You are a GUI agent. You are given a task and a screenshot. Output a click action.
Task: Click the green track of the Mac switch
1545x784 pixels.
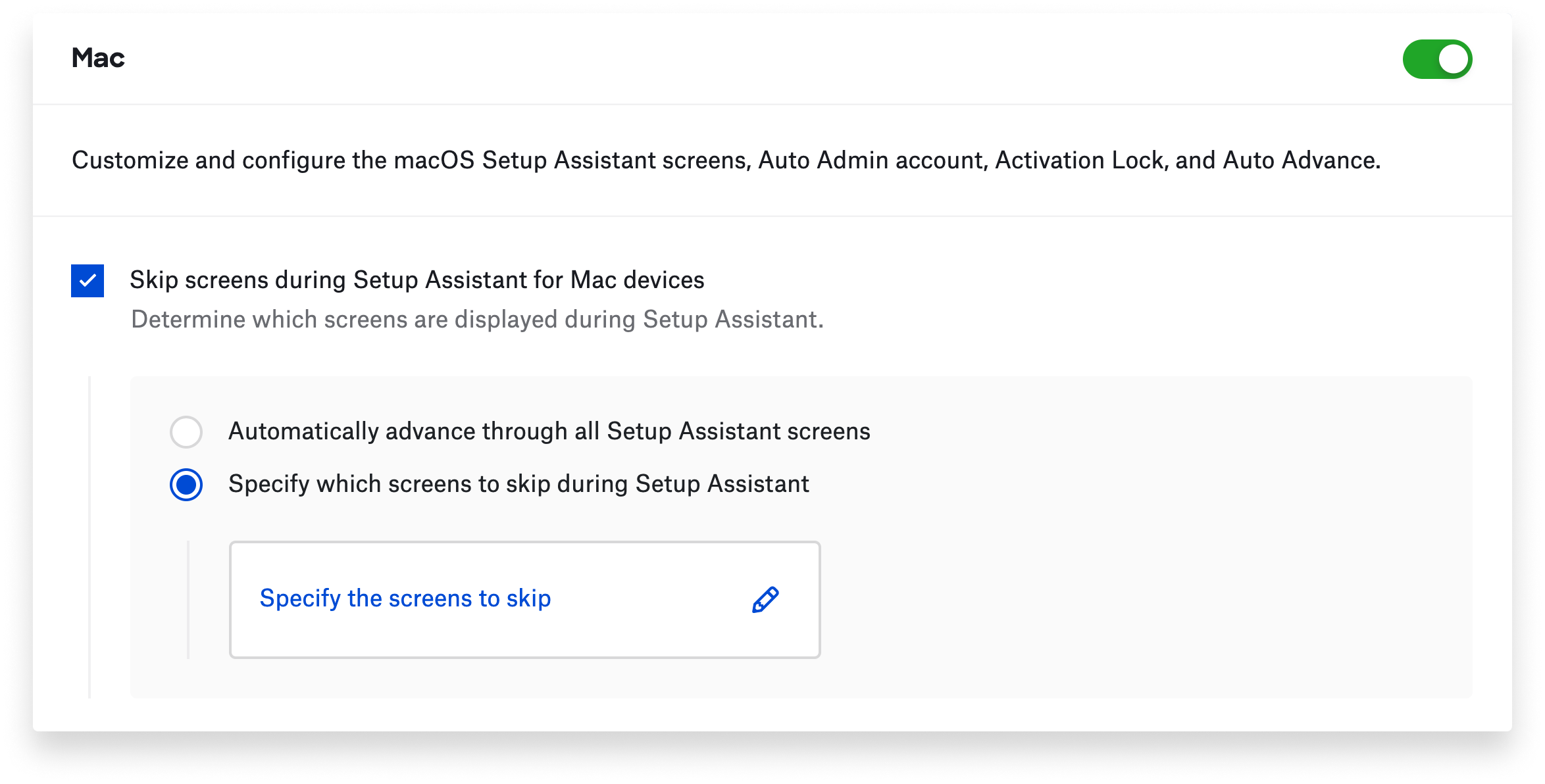[1419, 60]
